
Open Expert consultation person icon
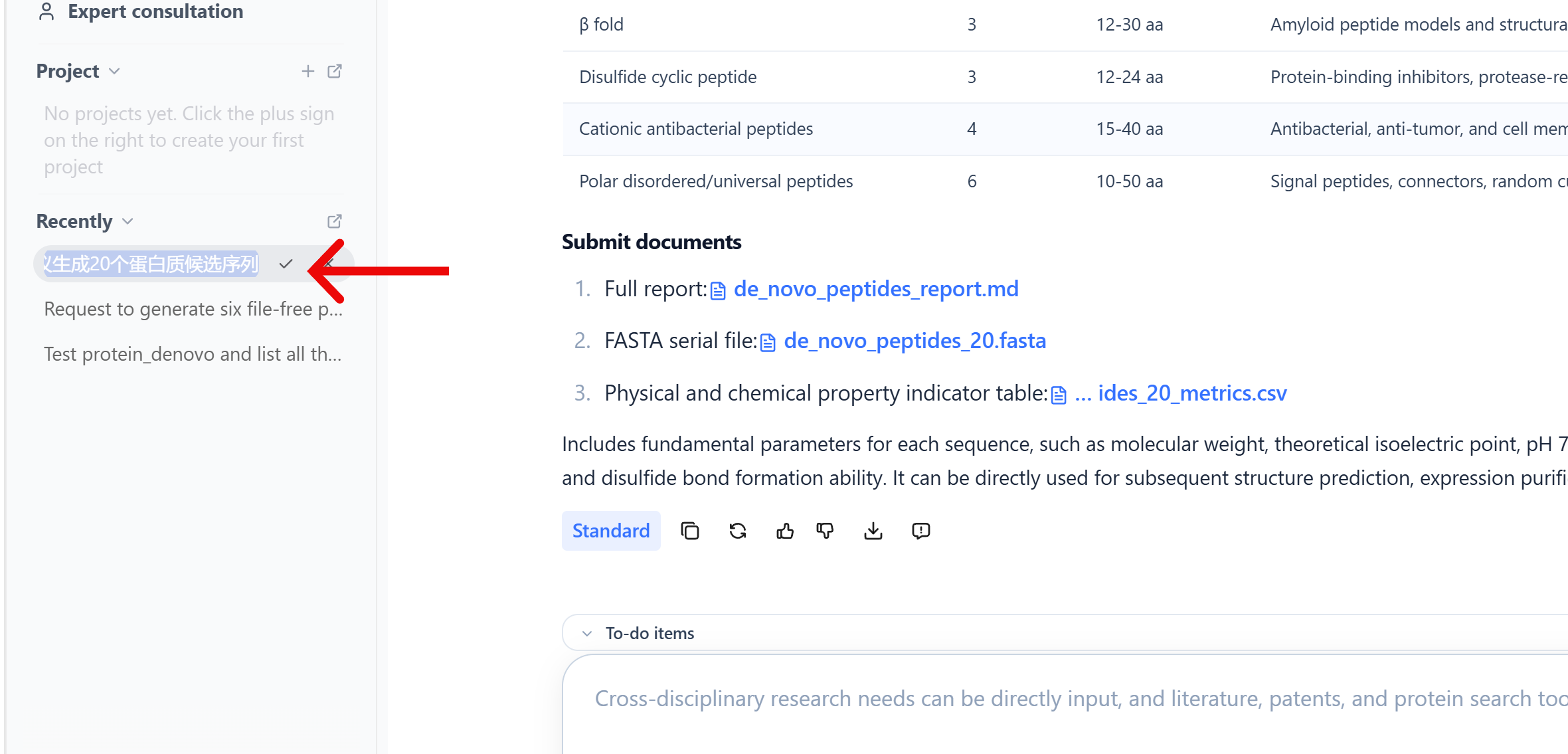tap(46, 11)
